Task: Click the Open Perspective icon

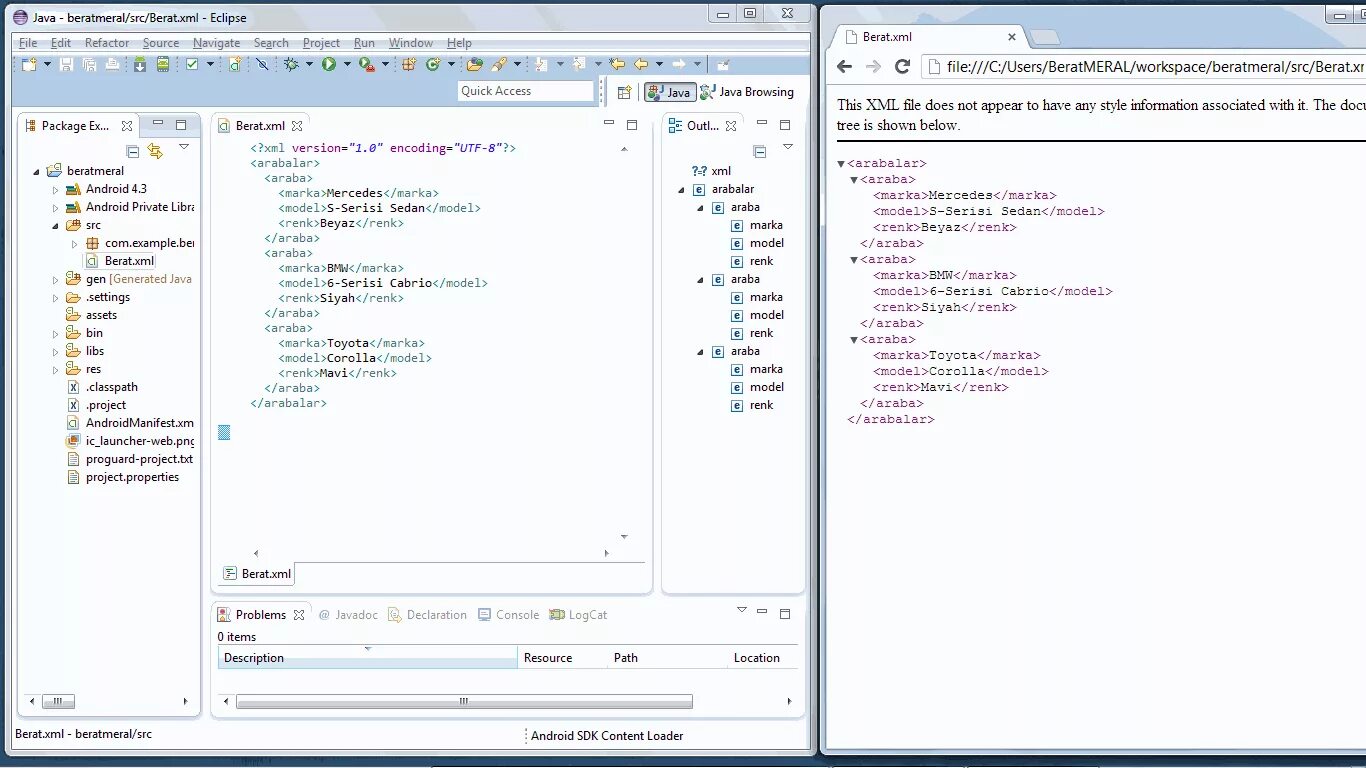Action: (624, 92)
